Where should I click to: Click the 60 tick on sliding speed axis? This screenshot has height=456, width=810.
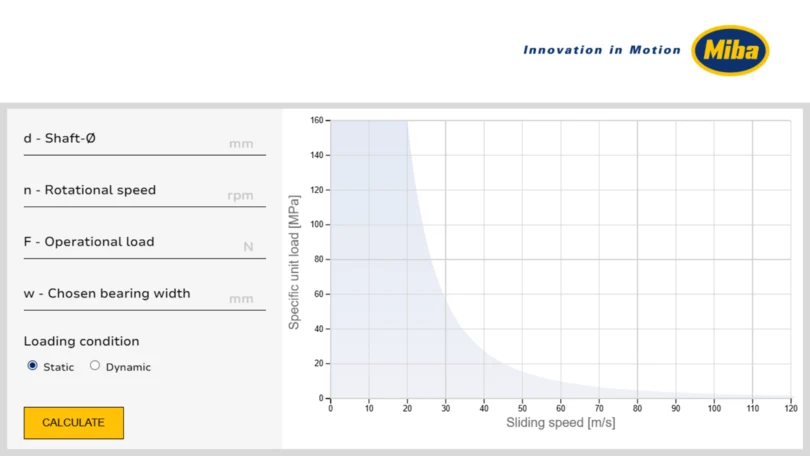[560, 408]
